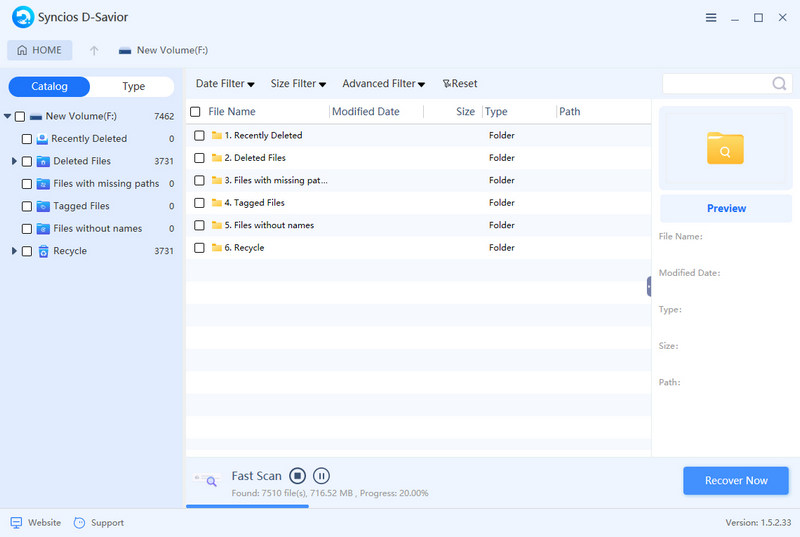Screen dimensions: 800x537
Task: Click the Tagged Files sidebar folder icon
Action: 43,206
